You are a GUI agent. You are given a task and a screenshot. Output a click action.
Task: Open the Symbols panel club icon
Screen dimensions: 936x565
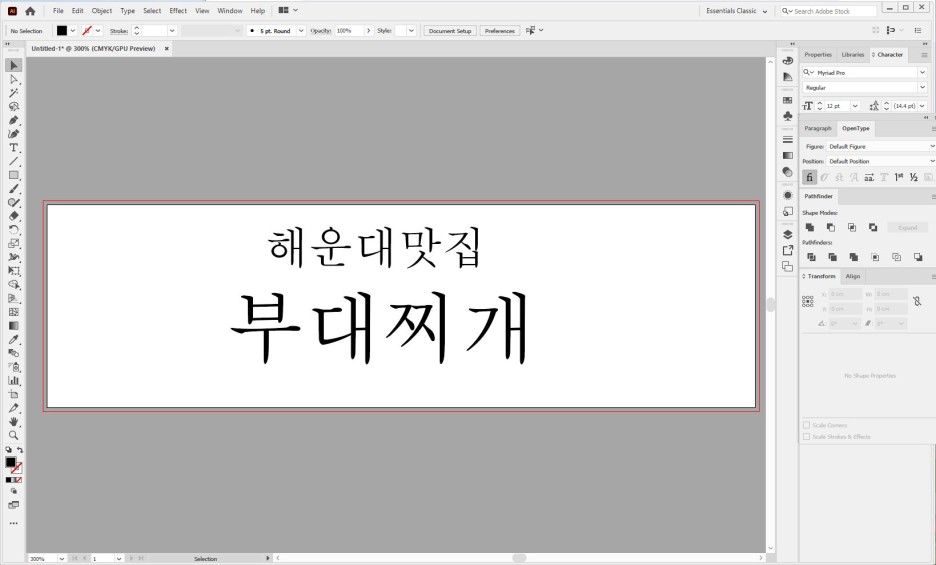coord(788,116)
